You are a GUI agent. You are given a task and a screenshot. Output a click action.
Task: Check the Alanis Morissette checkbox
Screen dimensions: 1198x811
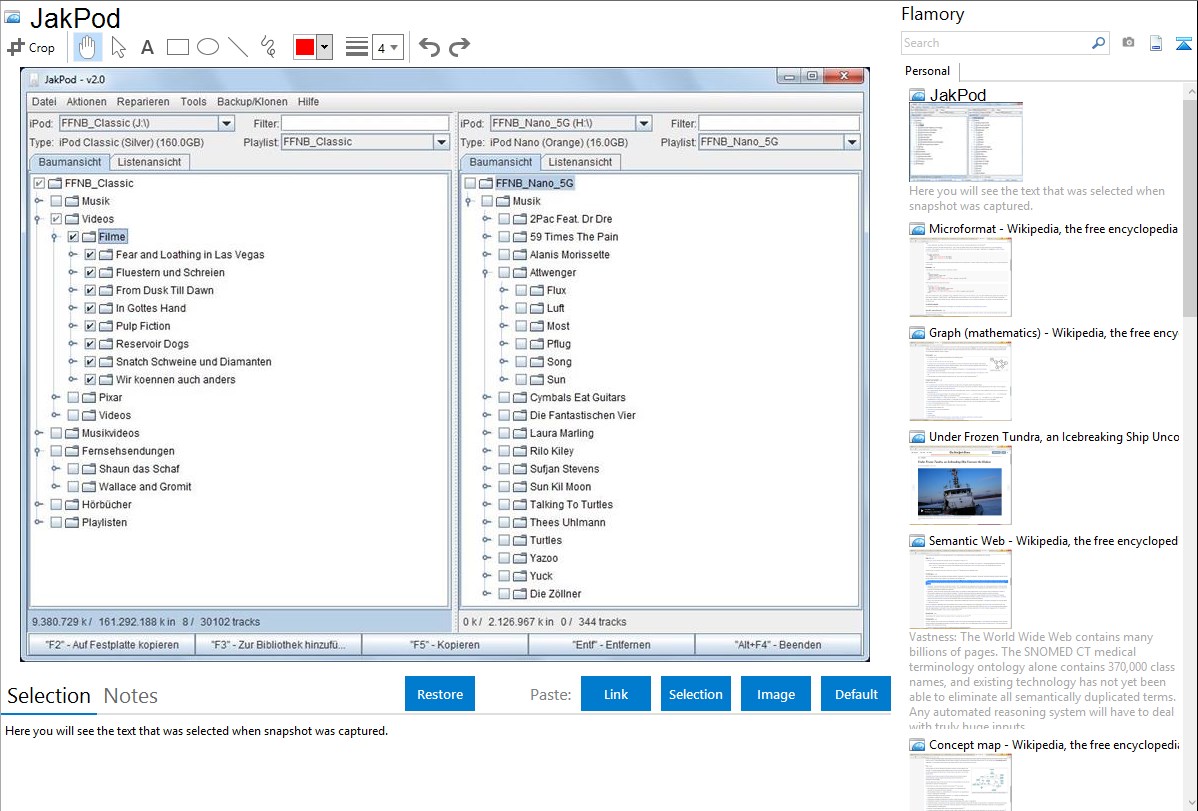click(x=504, y=255)
